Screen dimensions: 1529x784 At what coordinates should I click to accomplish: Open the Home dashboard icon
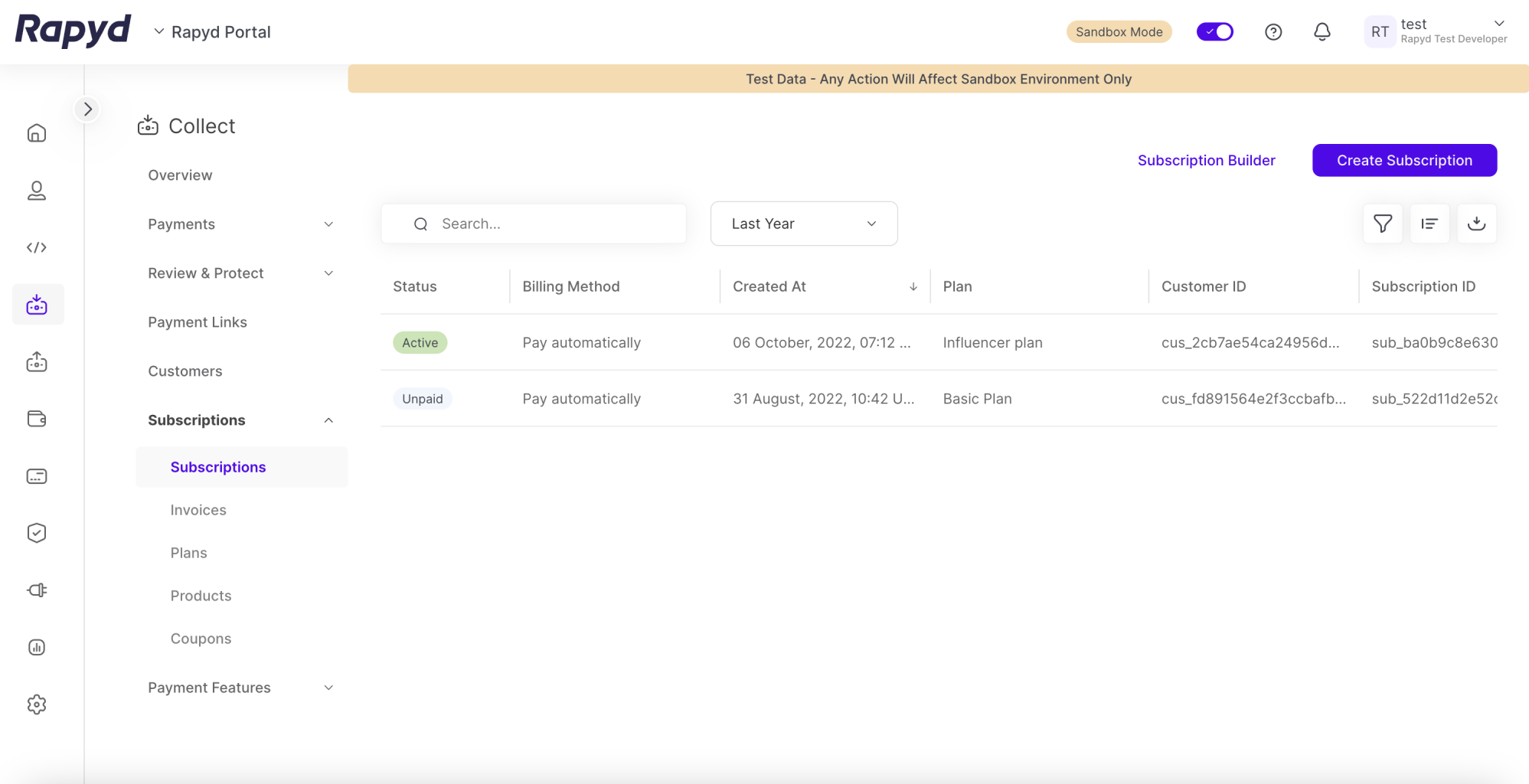(x=37, y=132)
